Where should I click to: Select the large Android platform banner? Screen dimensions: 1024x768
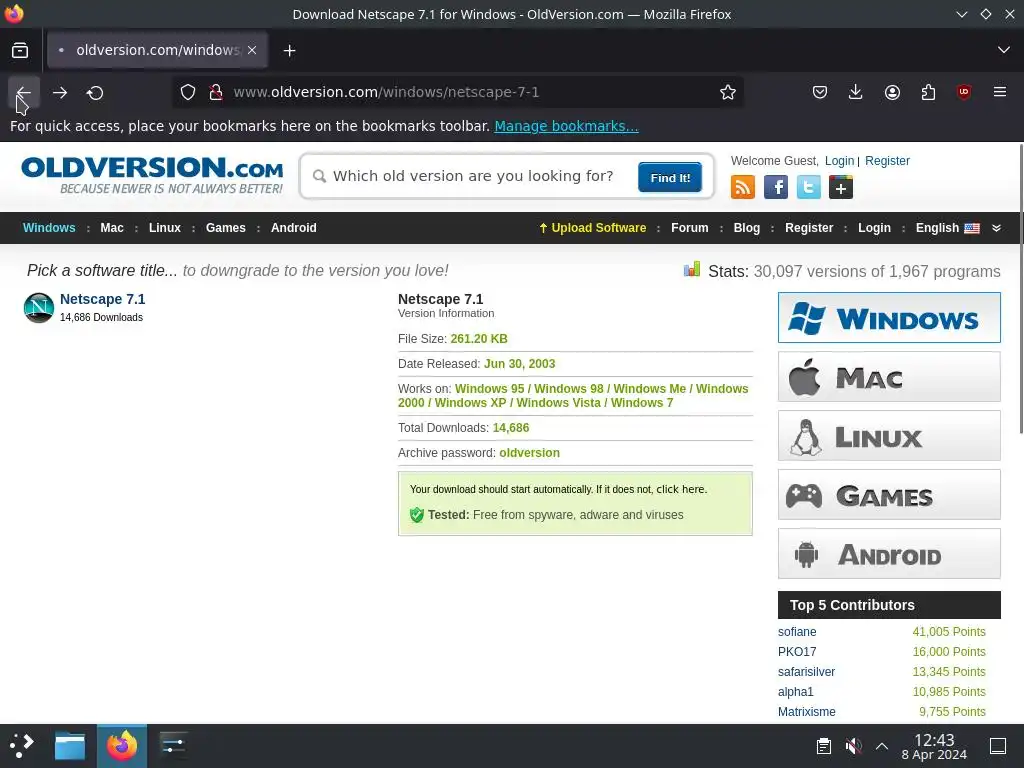click(889, 554)
